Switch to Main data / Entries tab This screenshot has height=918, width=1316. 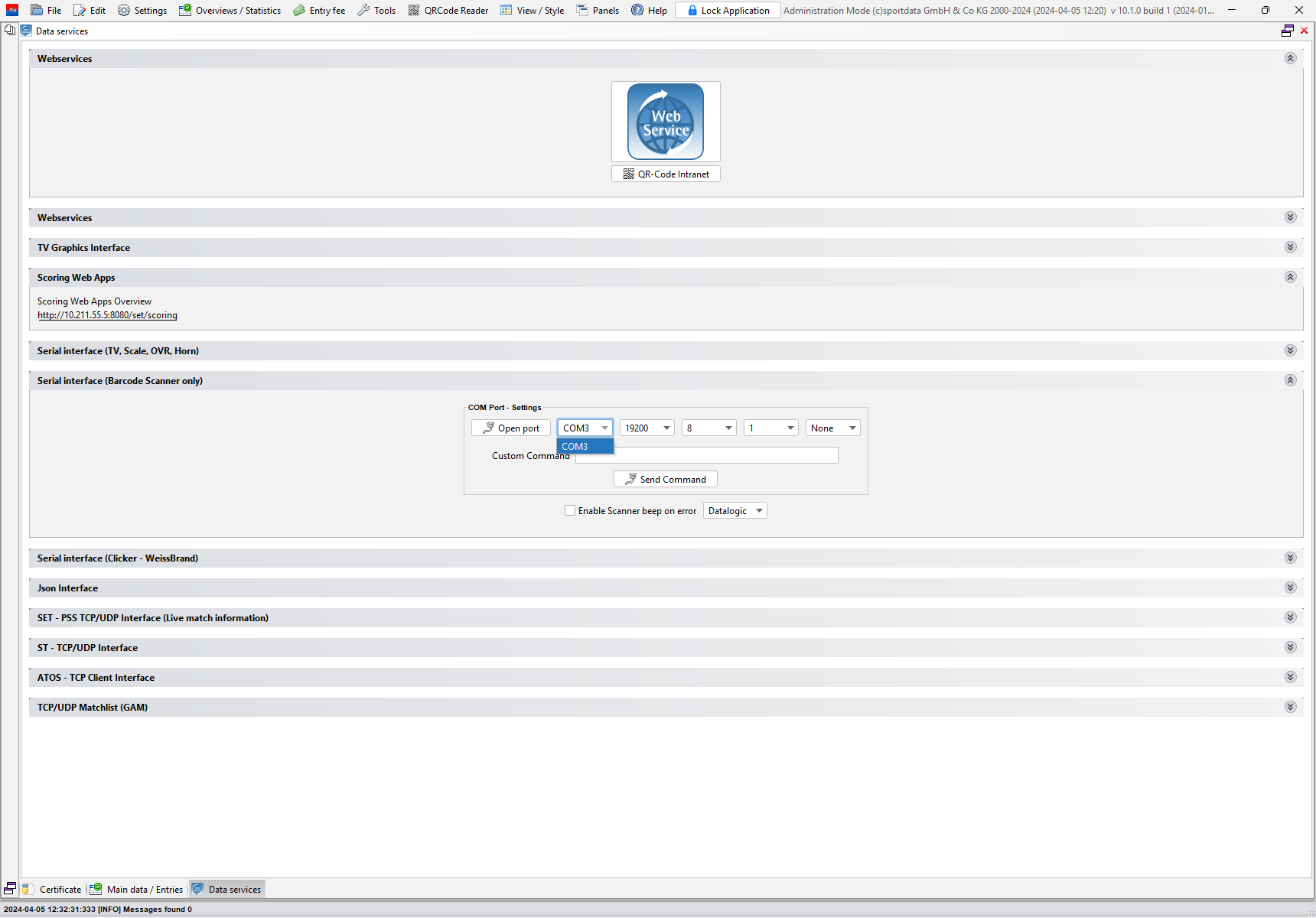[x=144, y=890]
